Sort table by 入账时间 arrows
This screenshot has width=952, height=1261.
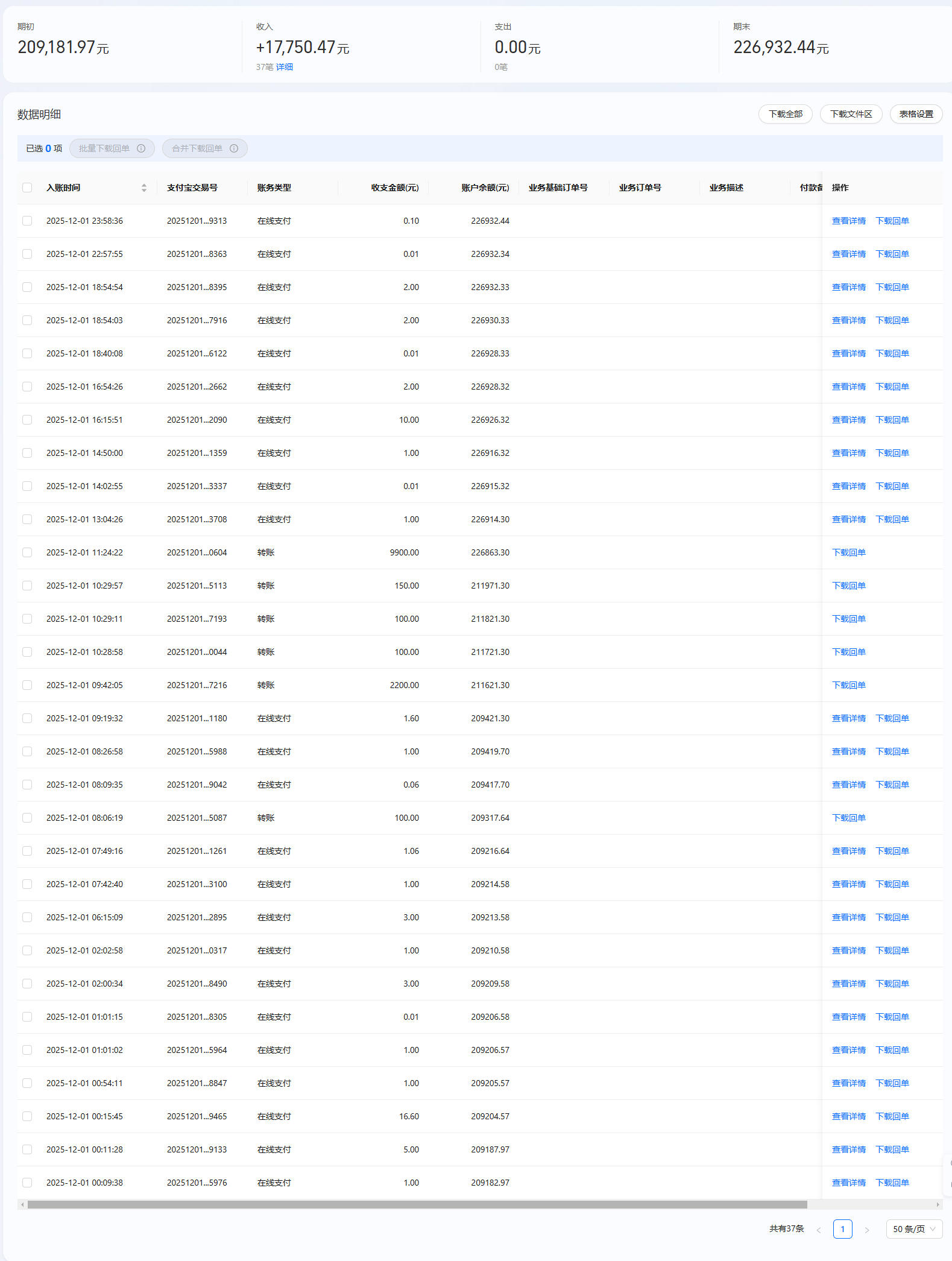tap(144, 188)
